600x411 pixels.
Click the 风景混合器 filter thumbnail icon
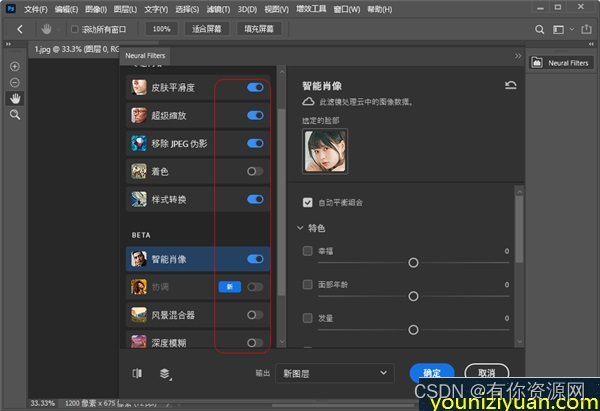click(x=139, y=315)
